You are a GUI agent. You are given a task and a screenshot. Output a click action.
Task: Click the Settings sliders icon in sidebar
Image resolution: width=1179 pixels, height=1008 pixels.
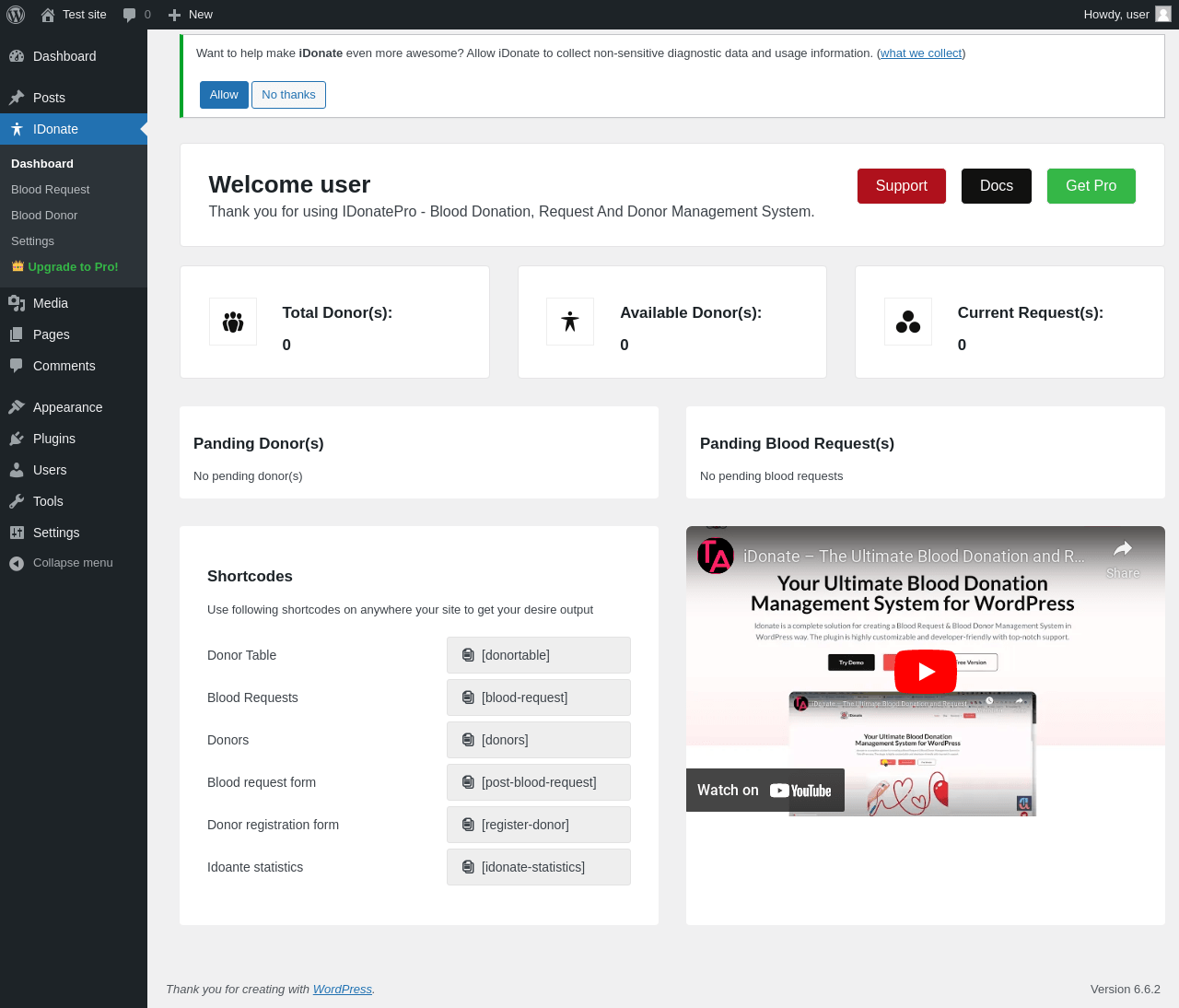[17, 533]
